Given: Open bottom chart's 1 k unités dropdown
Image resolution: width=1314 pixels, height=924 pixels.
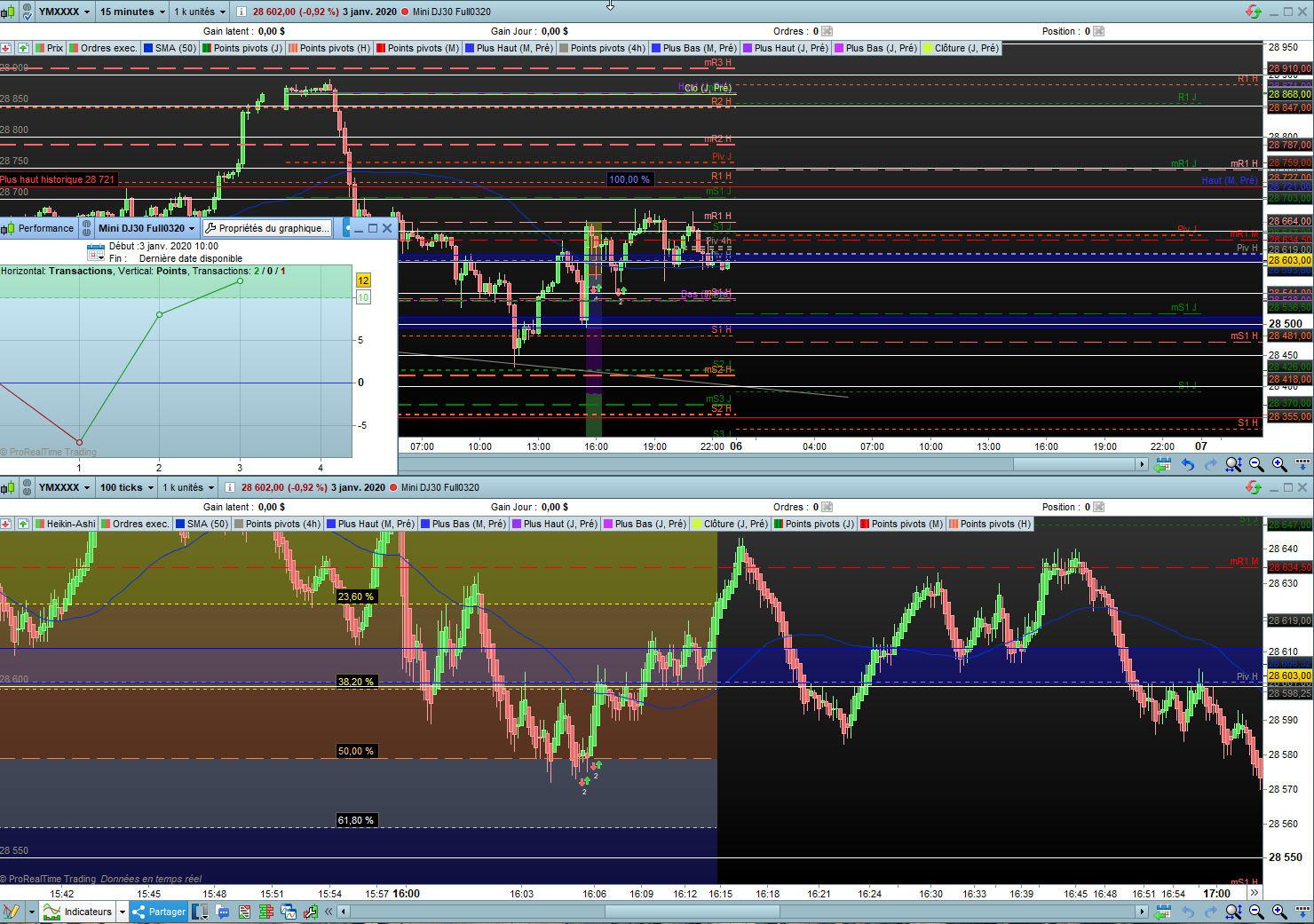Looking at the screenshot, I should click(188, 487).
